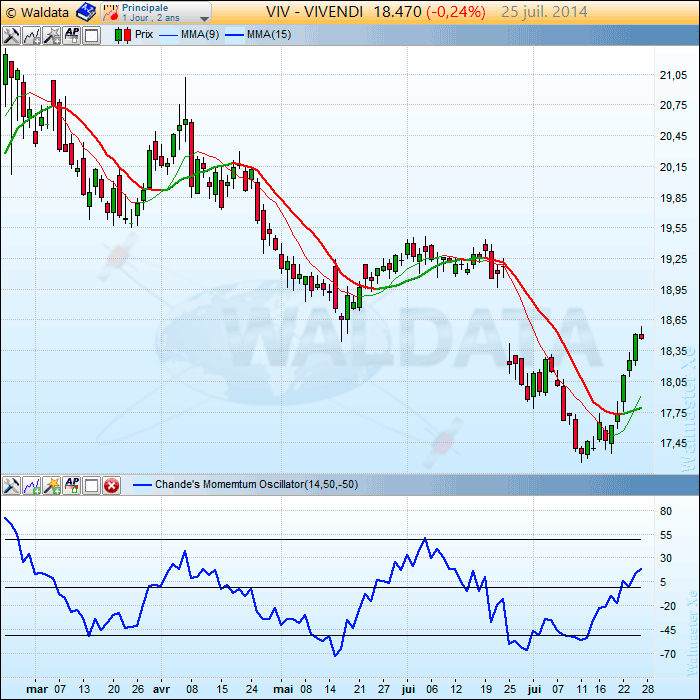Click the © Waldata label
The width and height of the screenshot is (700, 700).
(38, 13)
